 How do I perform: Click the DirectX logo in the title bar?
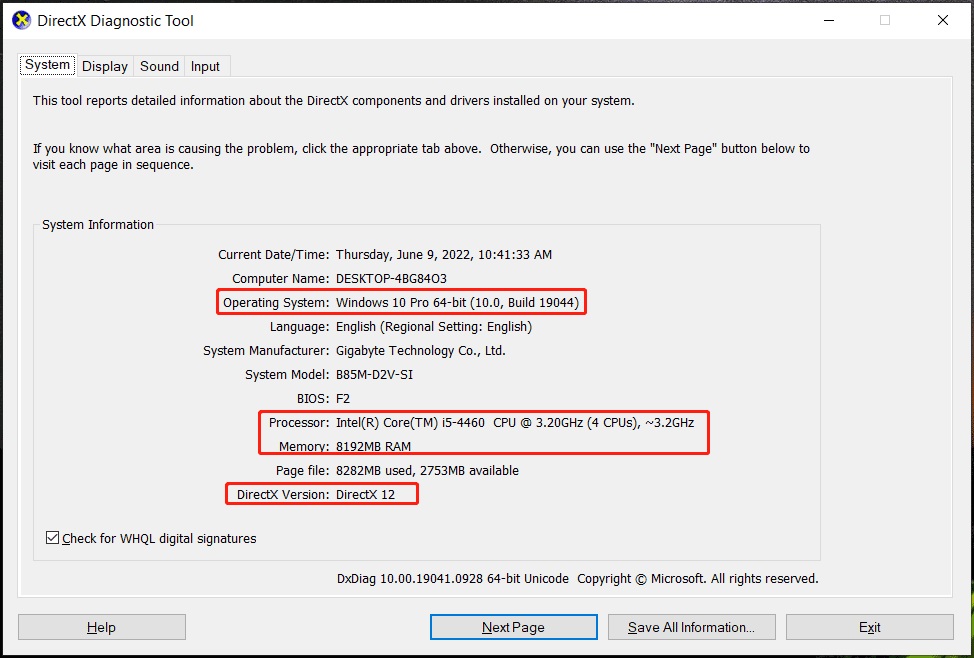21,19
